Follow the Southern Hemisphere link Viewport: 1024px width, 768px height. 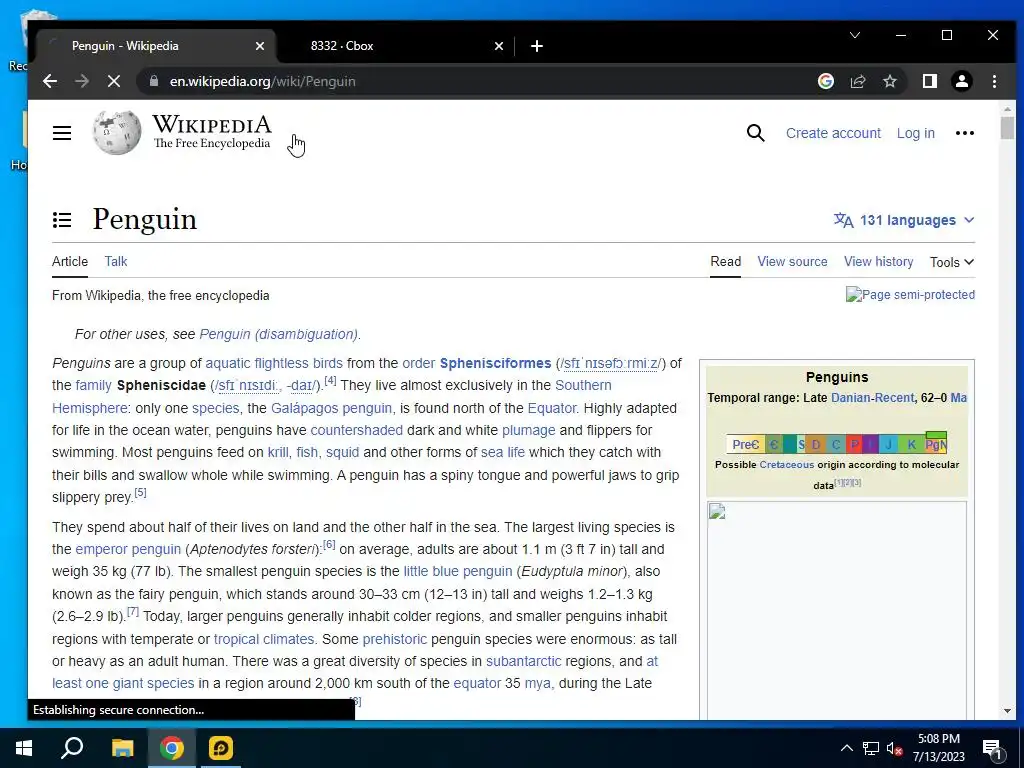pos(583,385)
